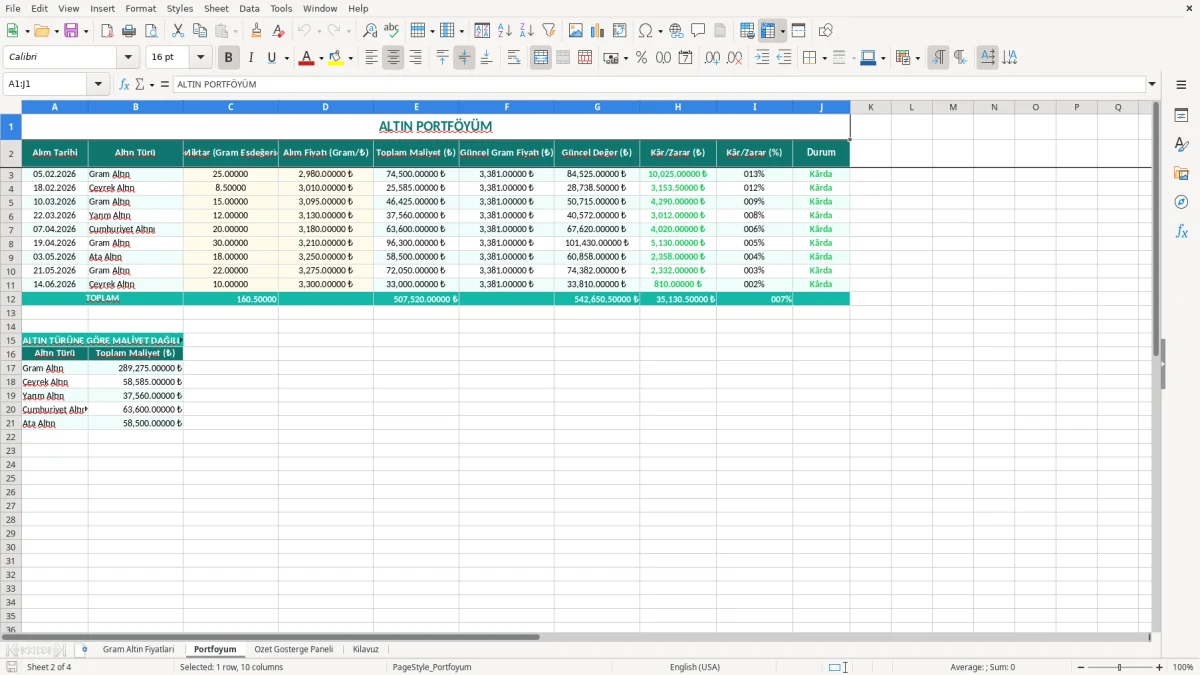Open the Borders dropdown arrow
Image resolution: width=1200 pixels, height=675 pixels.
tap(824, 58)
